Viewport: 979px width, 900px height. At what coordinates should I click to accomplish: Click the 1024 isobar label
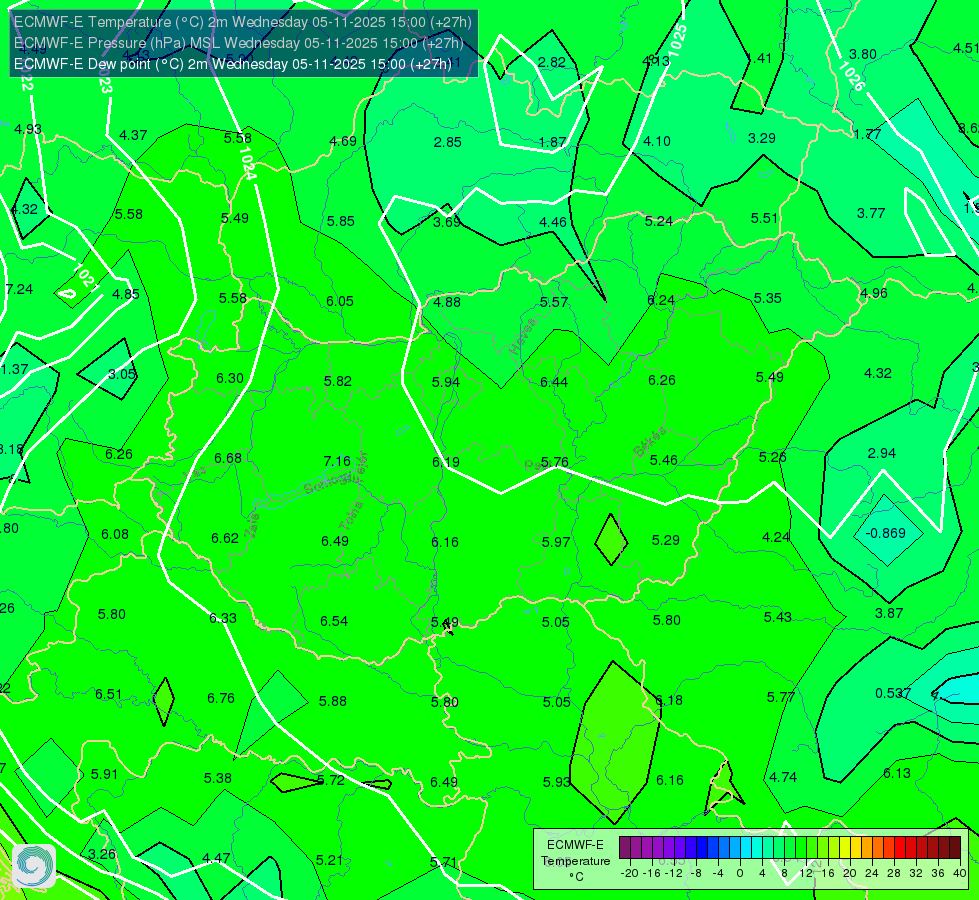[247, 164]
